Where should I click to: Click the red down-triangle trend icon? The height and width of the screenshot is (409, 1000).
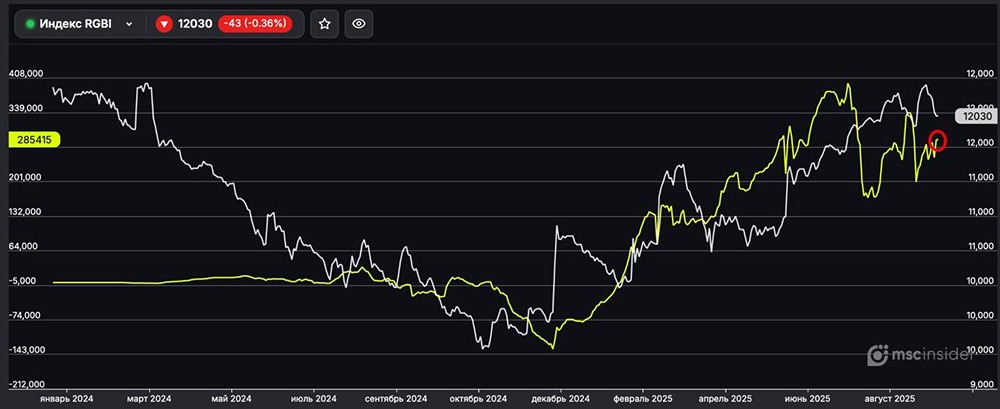pos(164,24)
